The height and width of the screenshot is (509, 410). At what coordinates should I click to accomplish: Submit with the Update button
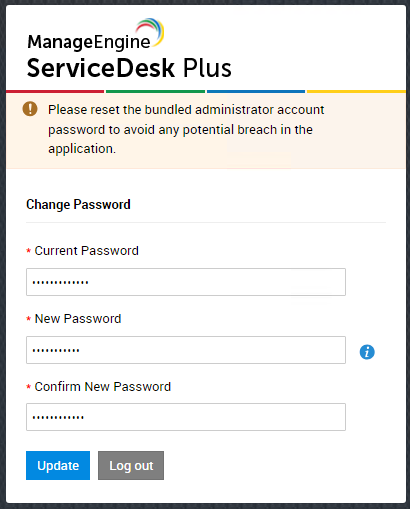(58, 465)
